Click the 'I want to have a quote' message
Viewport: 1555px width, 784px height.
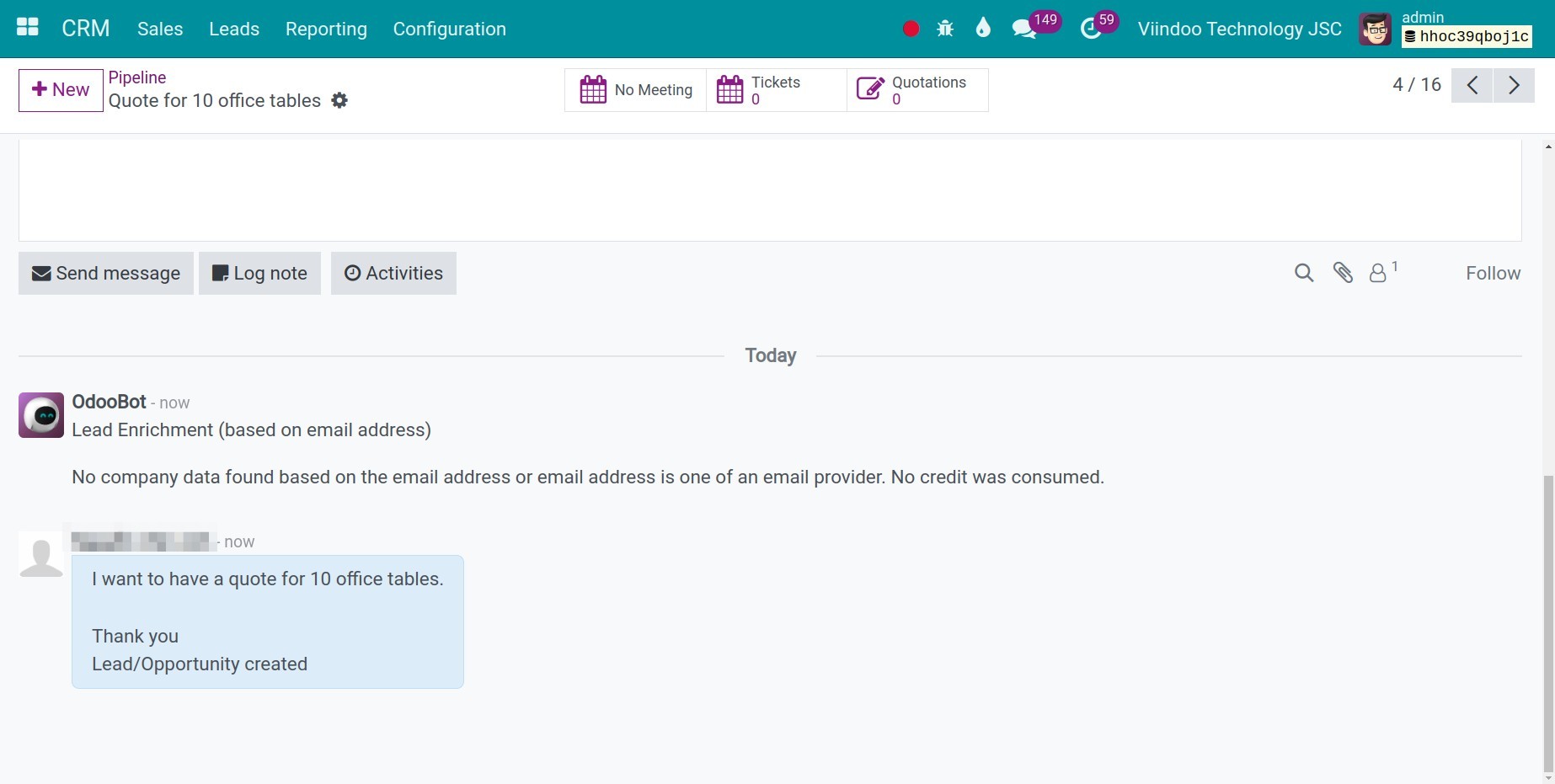[x=268, y=579]
